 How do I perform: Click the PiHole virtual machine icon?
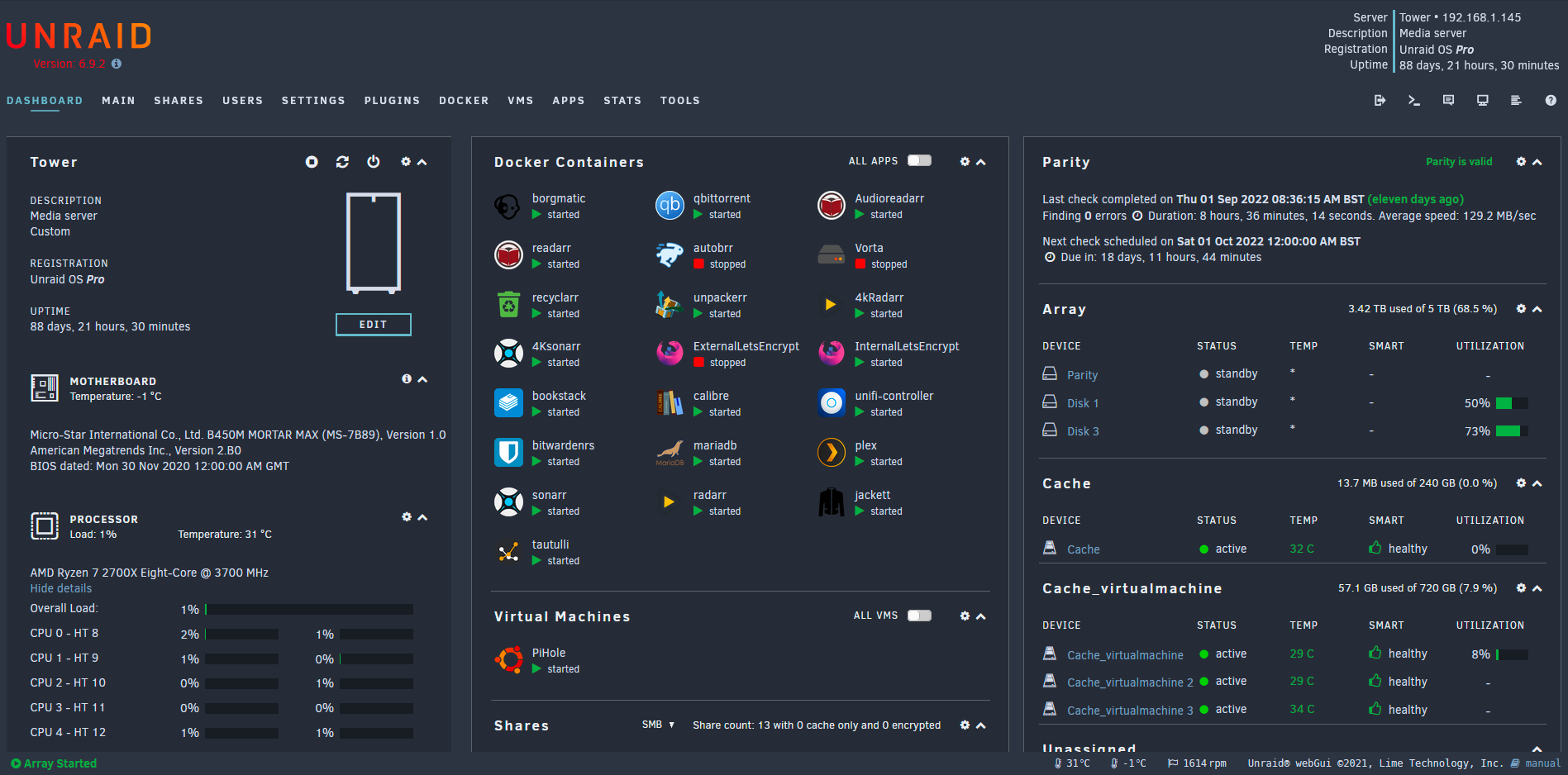pyautogui.click(x=508, y=660)
